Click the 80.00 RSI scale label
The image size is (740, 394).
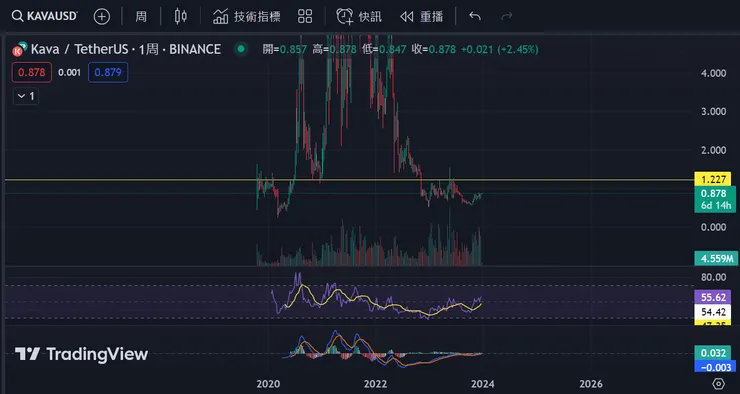[x=714, y=277]
